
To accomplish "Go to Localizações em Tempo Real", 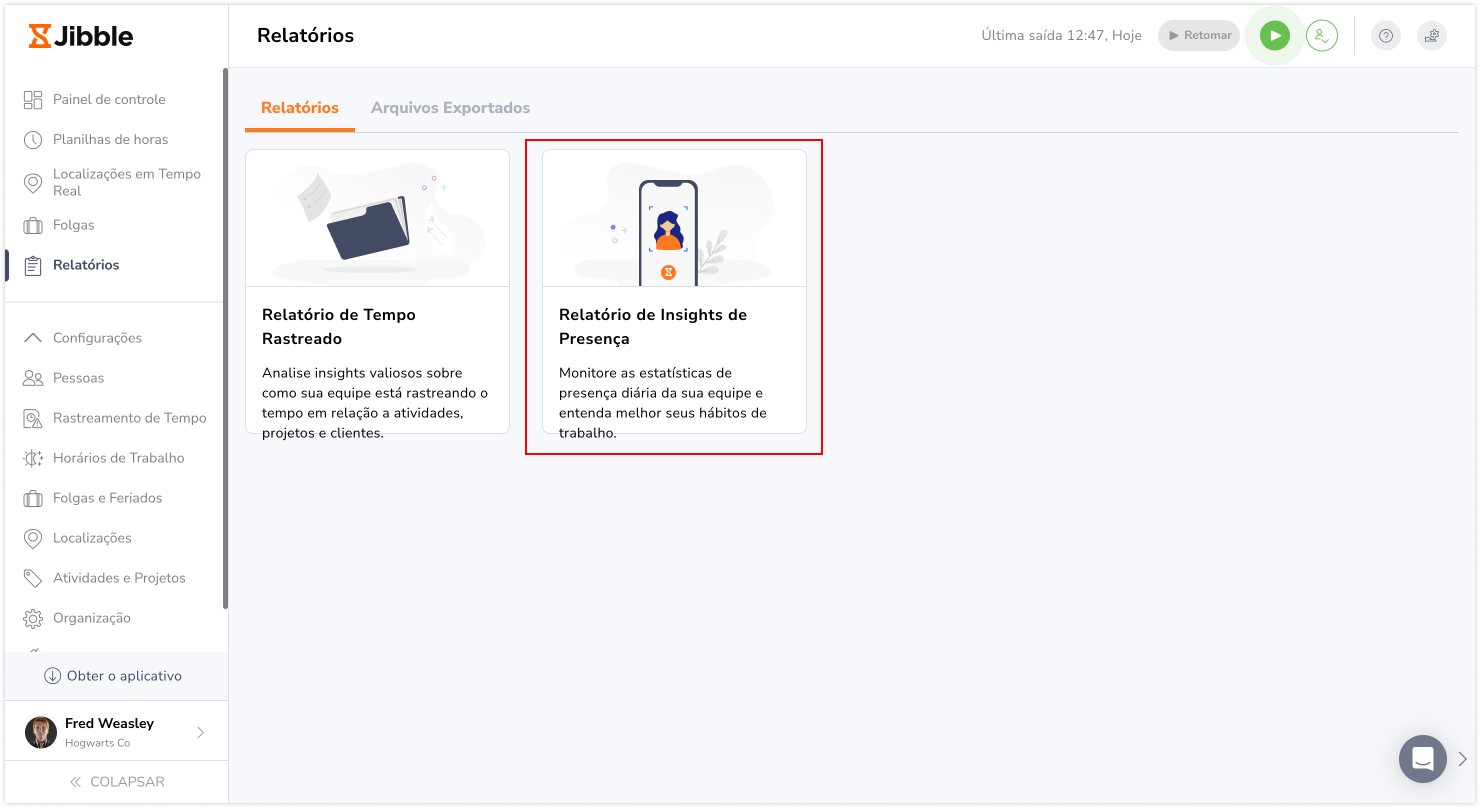I will (126, 182).
